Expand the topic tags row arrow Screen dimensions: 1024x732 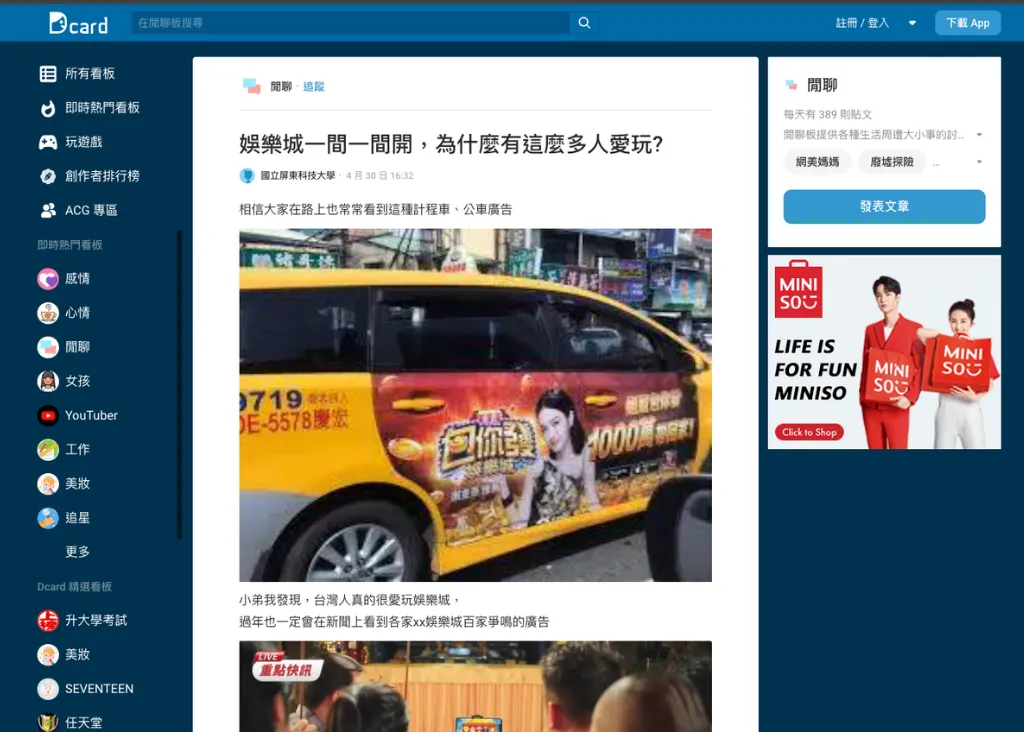click(x=979, y=162)
